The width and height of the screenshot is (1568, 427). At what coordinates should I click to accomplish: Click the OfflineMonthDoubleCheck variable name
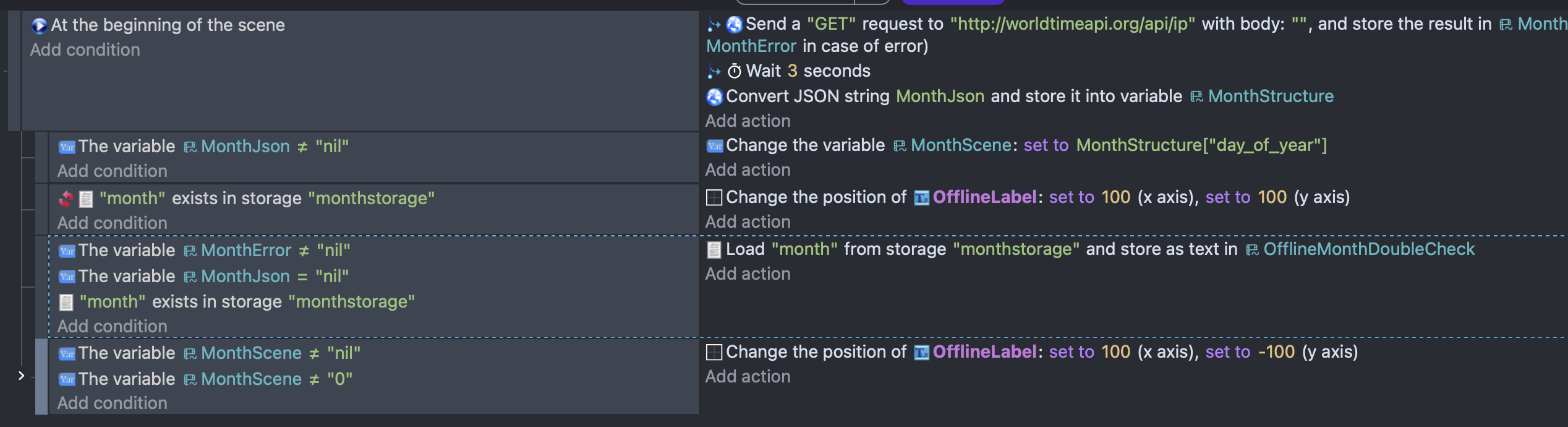click(1368, 249)
